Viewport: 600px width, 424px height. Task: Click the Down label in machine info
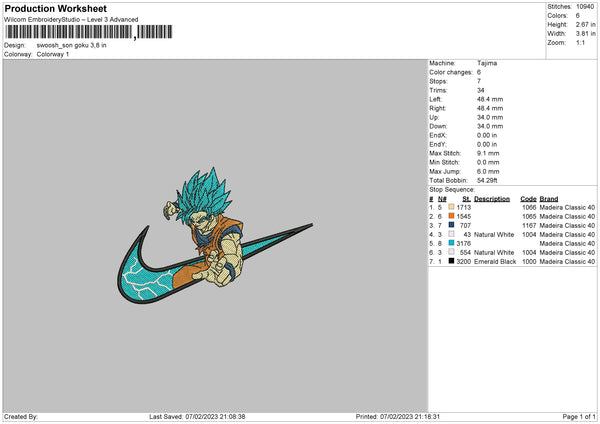[x=438, y=126]
